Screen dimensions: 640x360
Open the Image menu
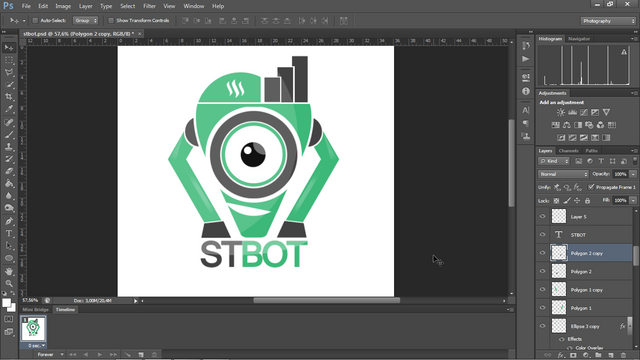pos(63,6)
